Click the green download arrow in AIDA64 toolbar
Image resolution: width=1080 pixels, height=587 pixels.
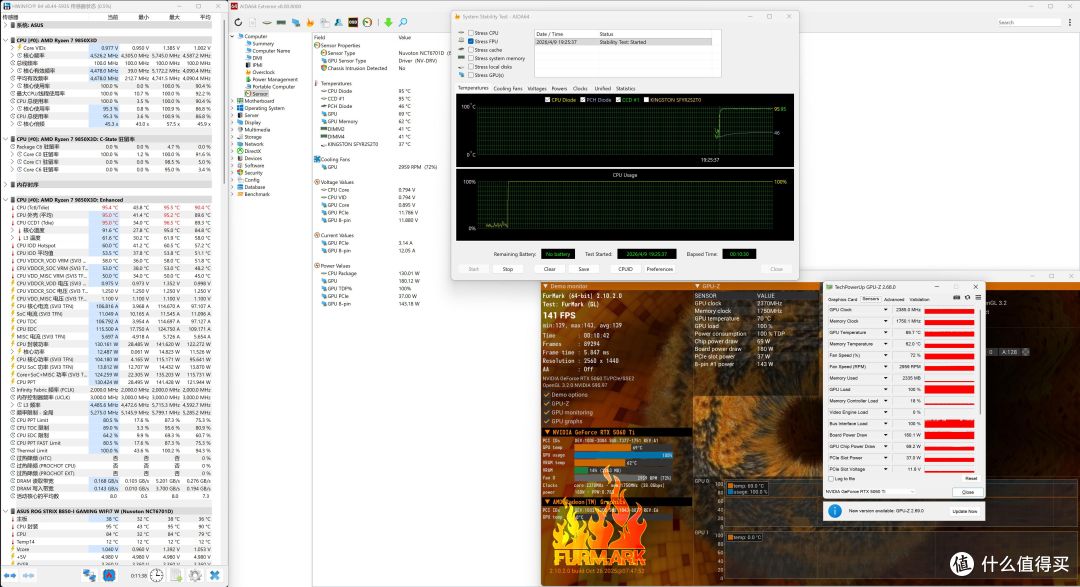tap(388, 23)
